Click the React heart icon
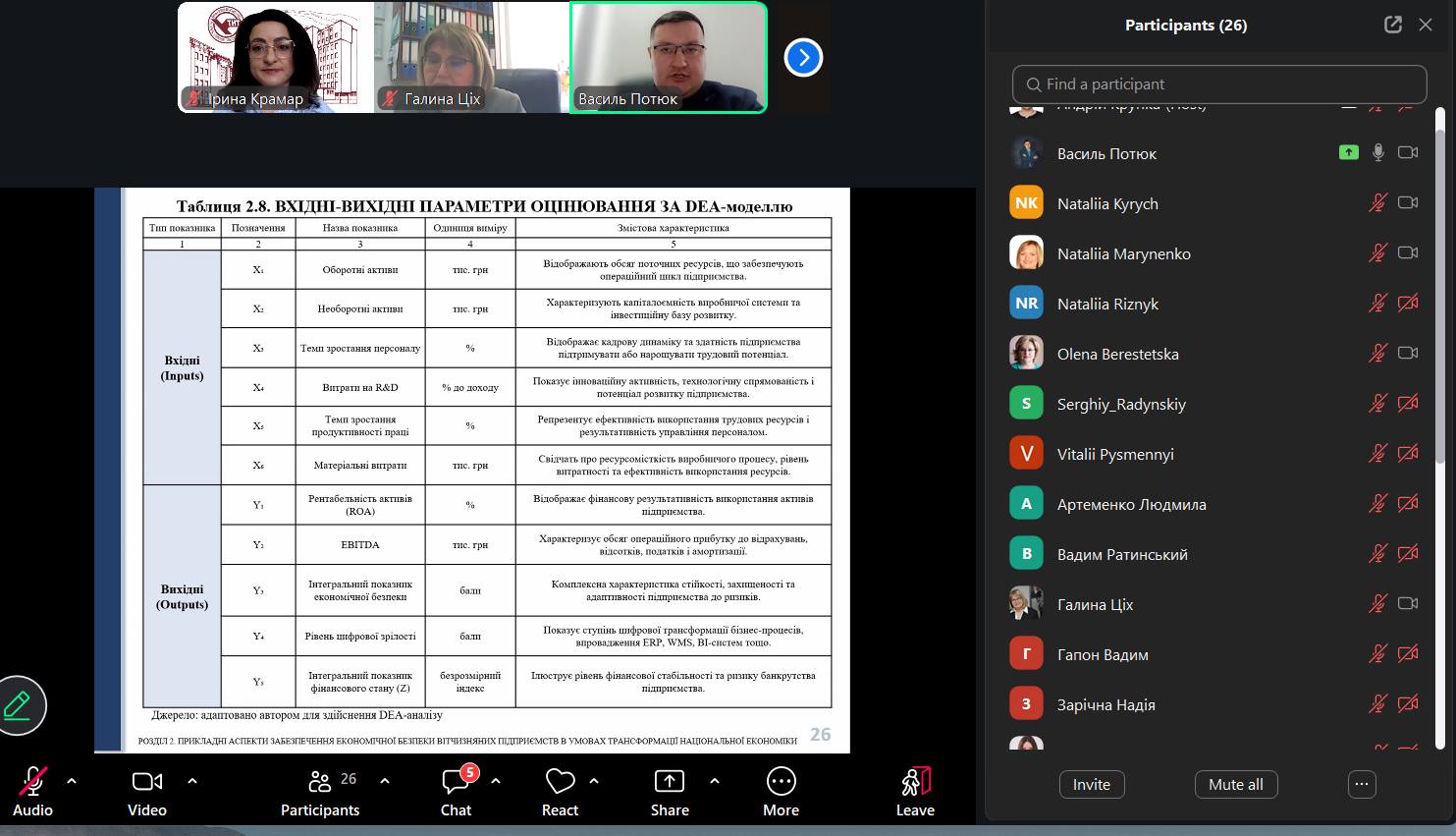 point(560,782)
